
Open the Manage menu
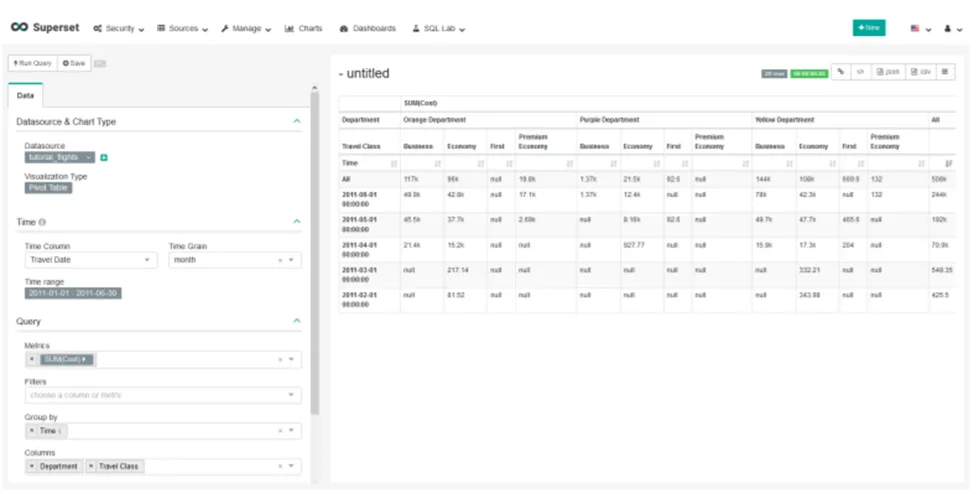click(x=246, y=29)
